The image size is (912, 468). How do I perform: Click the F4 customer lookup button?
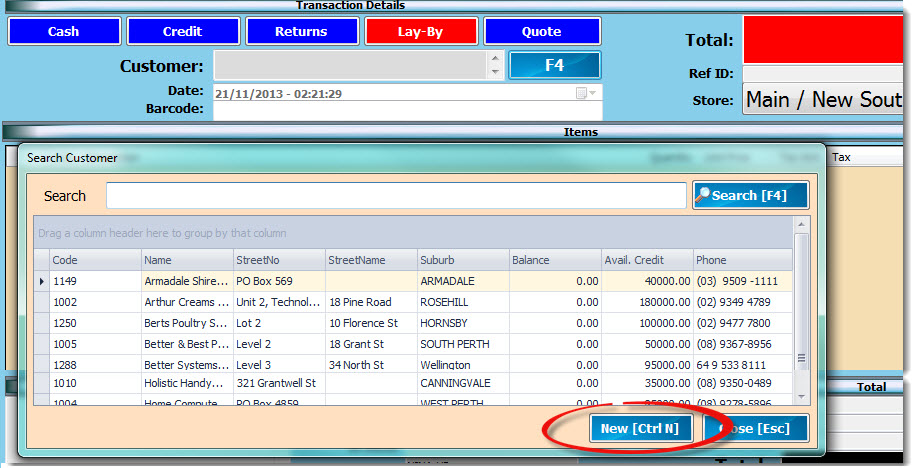tap(554, 65)
